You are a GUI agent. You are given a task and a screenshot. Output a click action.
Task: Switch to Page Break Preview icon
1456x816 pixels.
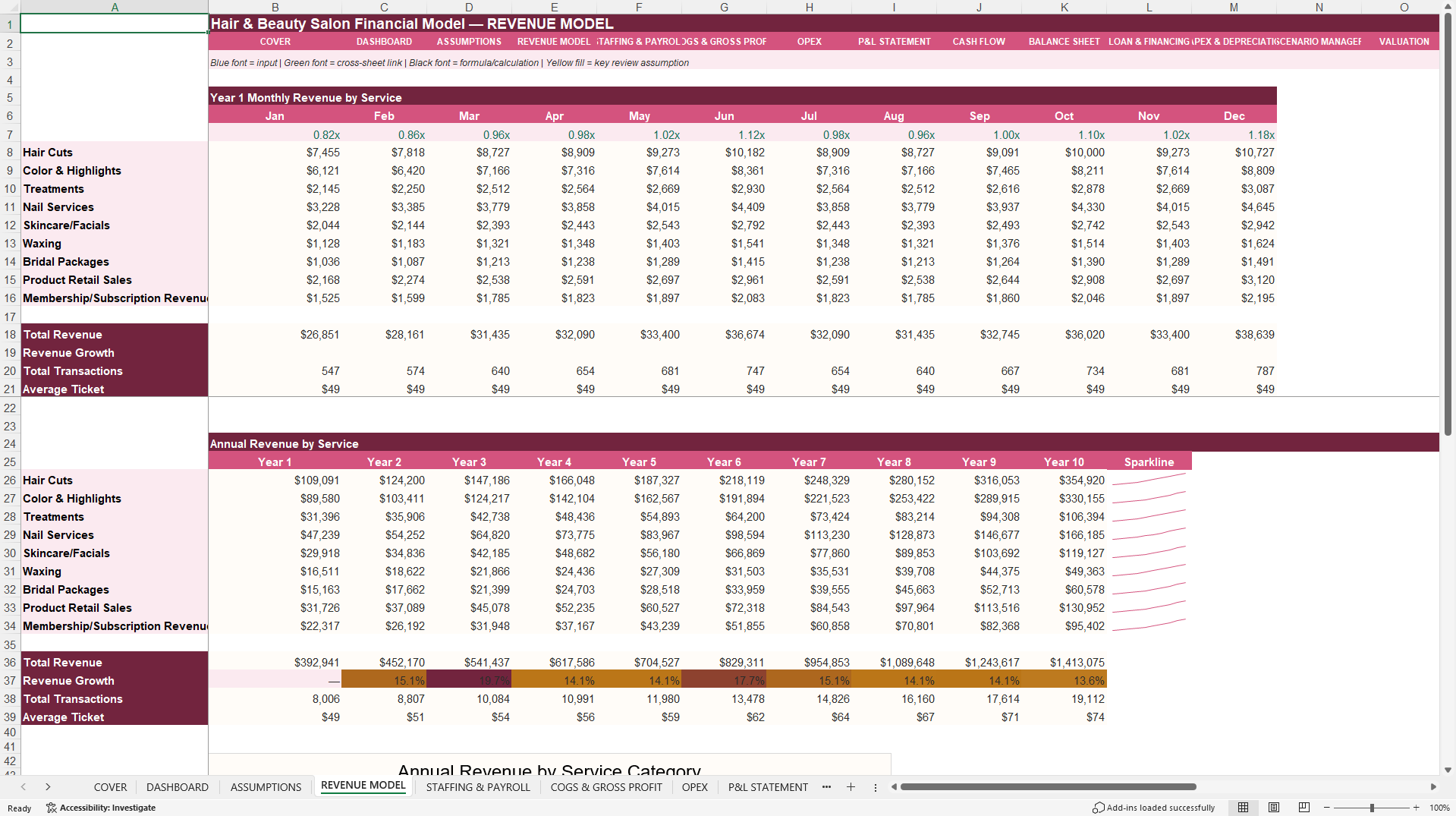click(1304, 808)
